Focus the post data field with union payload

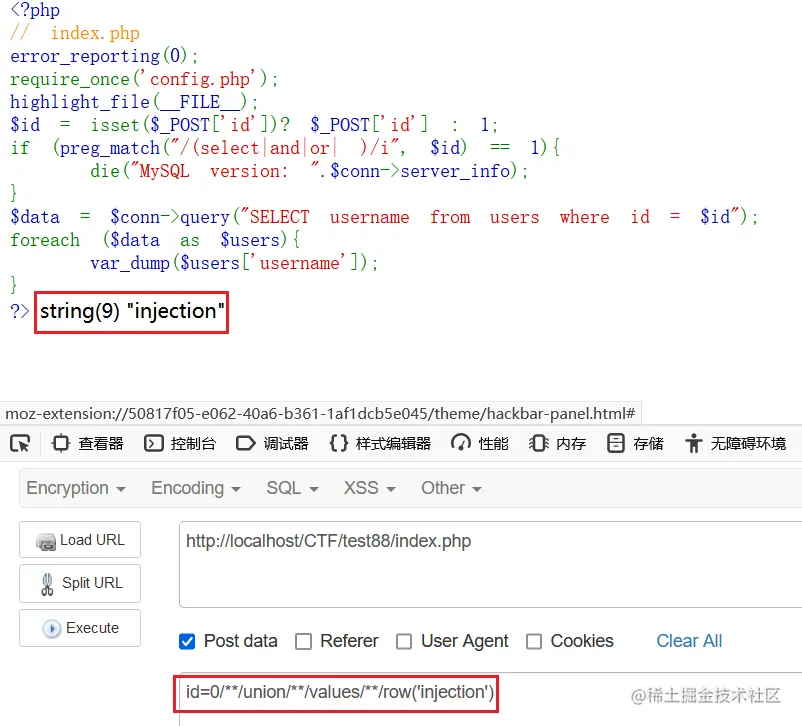pyautogui.click(x=490, y=699)
